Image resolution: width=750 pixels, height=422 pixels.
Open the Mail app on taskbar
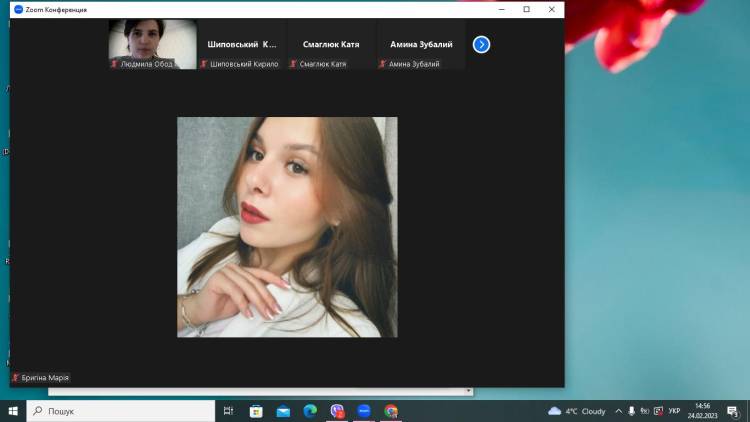tap(283, 411)
